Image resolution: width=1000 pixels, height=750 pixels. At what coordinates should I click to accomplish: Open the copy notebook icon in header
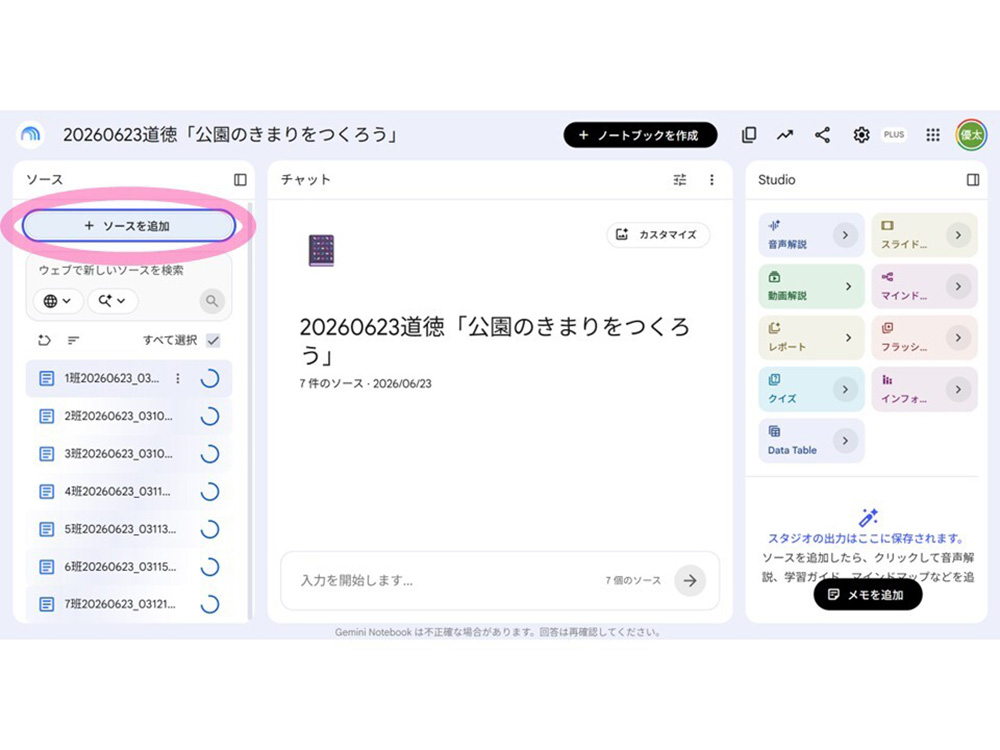point(749,135)
